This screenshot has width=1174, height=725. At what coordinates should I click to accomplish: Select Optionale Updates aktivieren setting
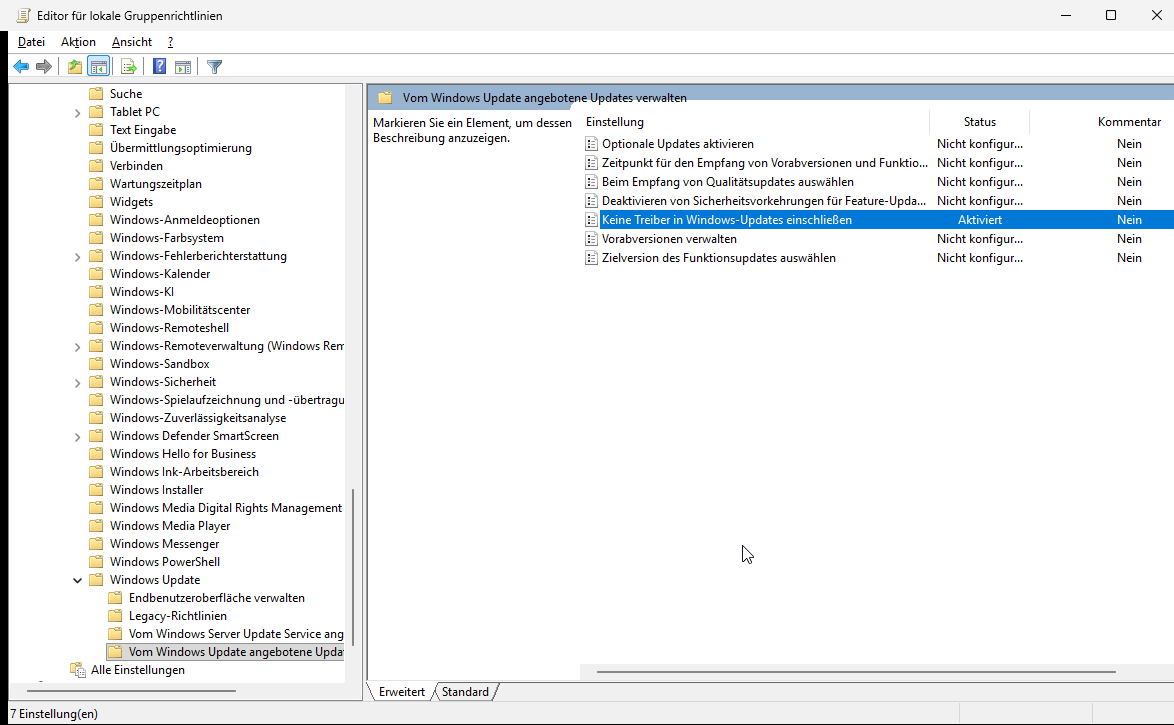pyautogui.click(x=678, y=144)
